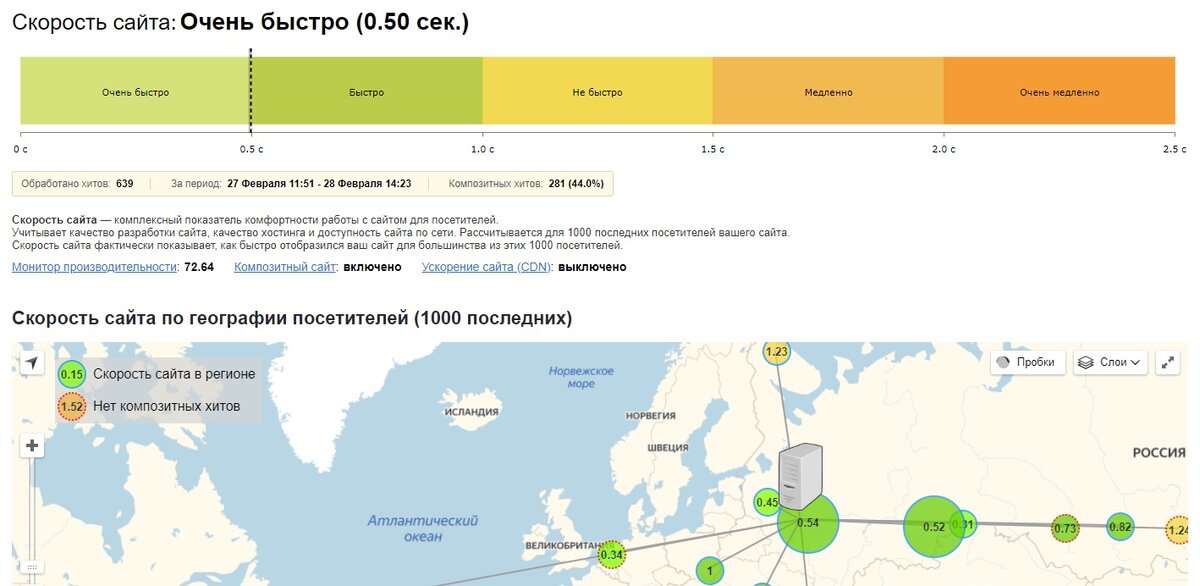The image size is (1200, 586).
Task: Click the Очень медленно speed segment
Action: tap(1059, 93)
